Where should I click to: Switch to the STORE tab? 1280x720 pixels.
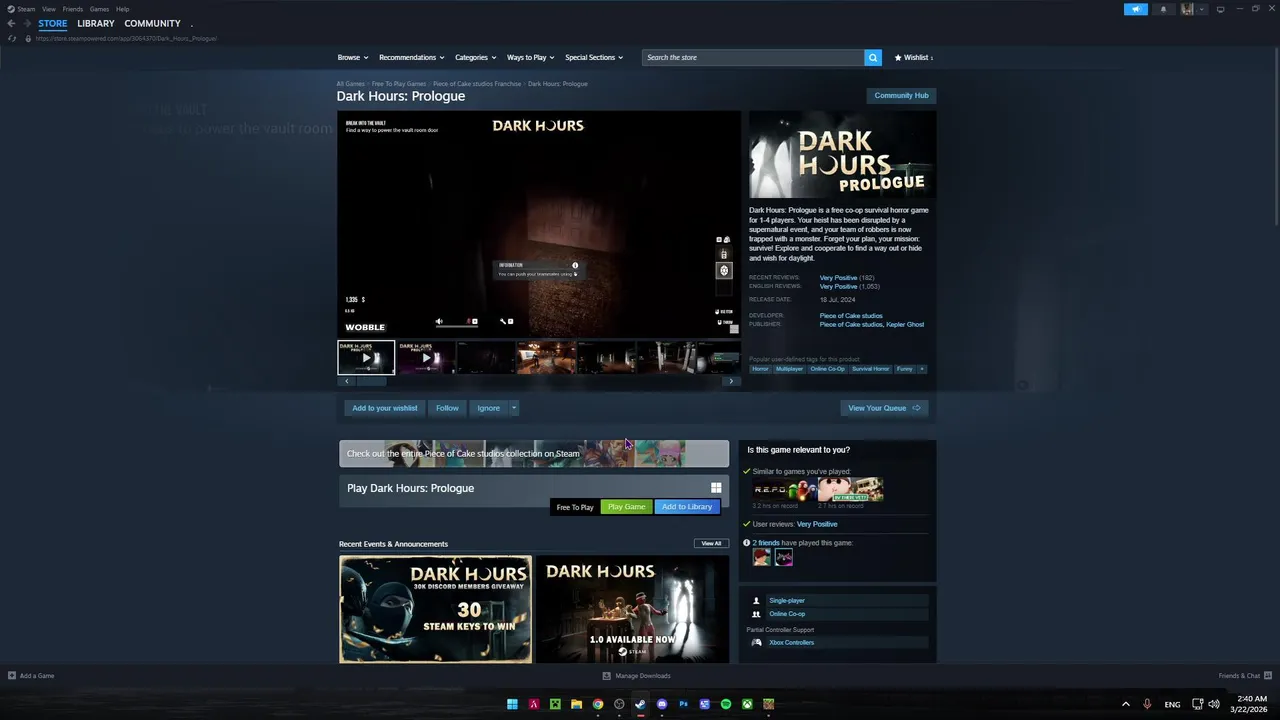click(53, 23)
